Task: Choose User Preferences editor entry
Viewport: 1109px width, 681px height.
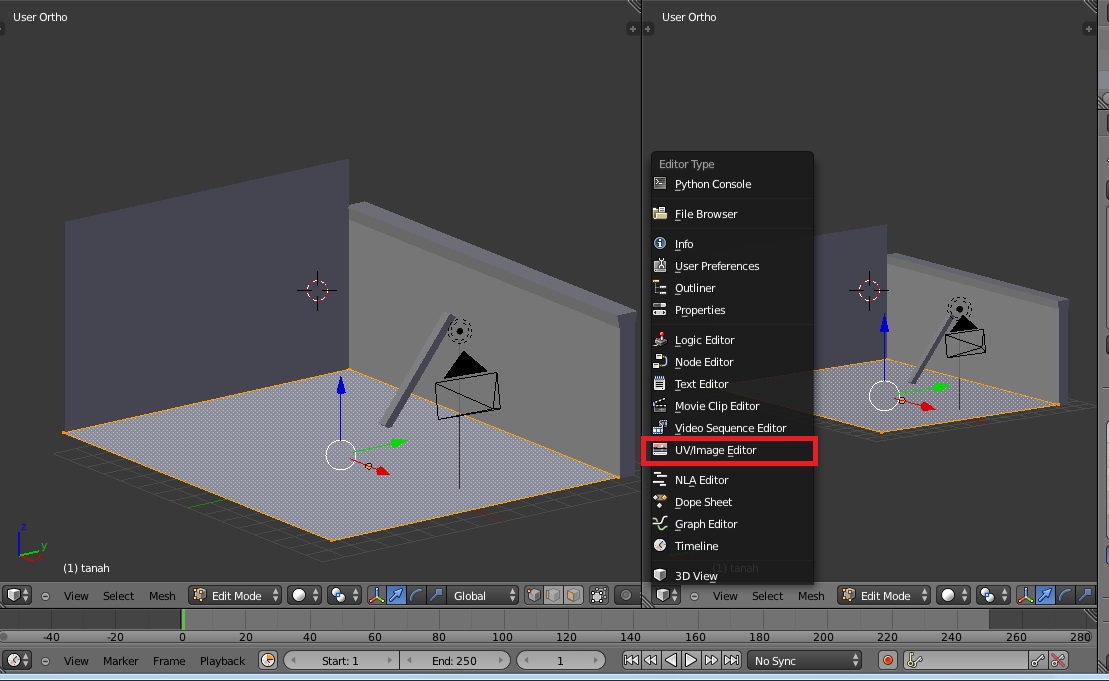Action: [732, 266]
